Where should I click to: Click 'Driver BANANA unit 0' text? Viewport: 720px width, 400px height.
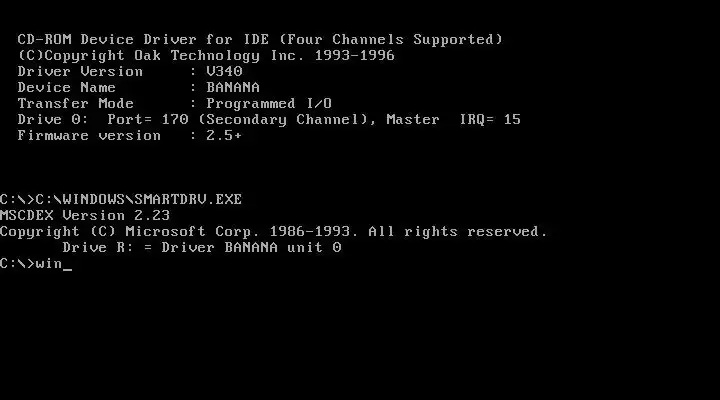coord(251,248)
